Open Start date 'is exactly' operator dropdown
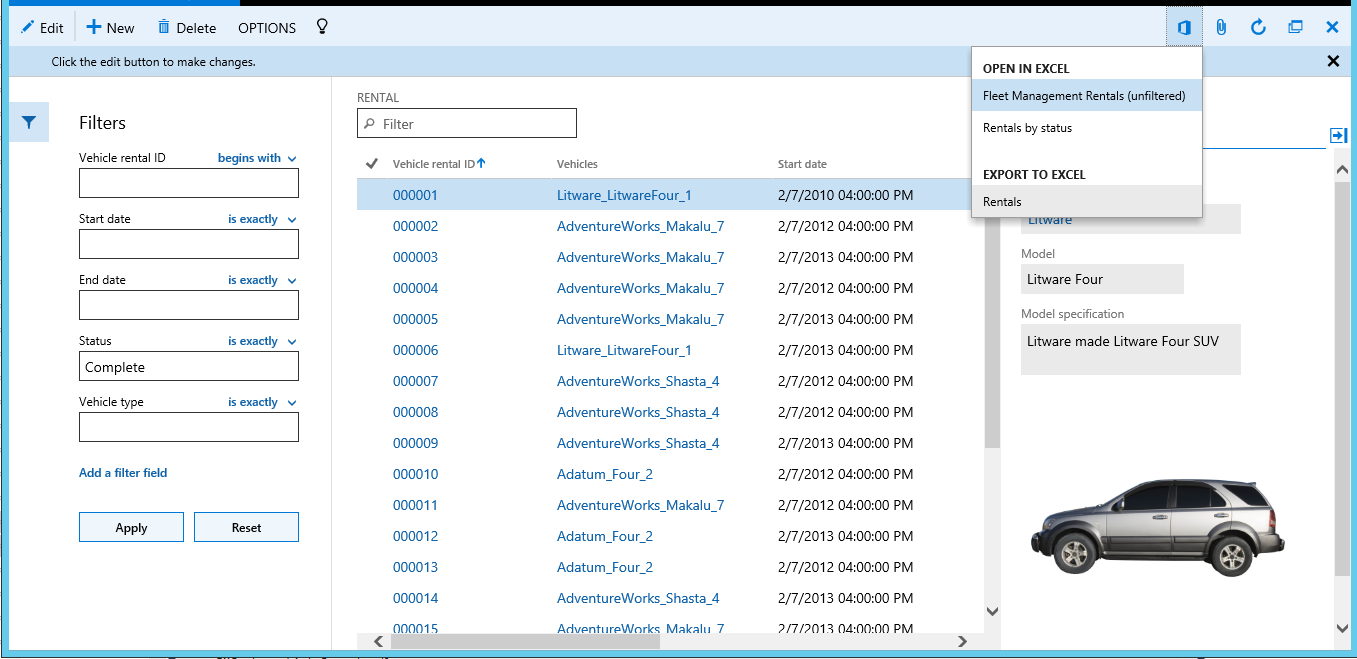Image resolution: width=1357 pixels, height=659 pixels. (x=262, y=219)
